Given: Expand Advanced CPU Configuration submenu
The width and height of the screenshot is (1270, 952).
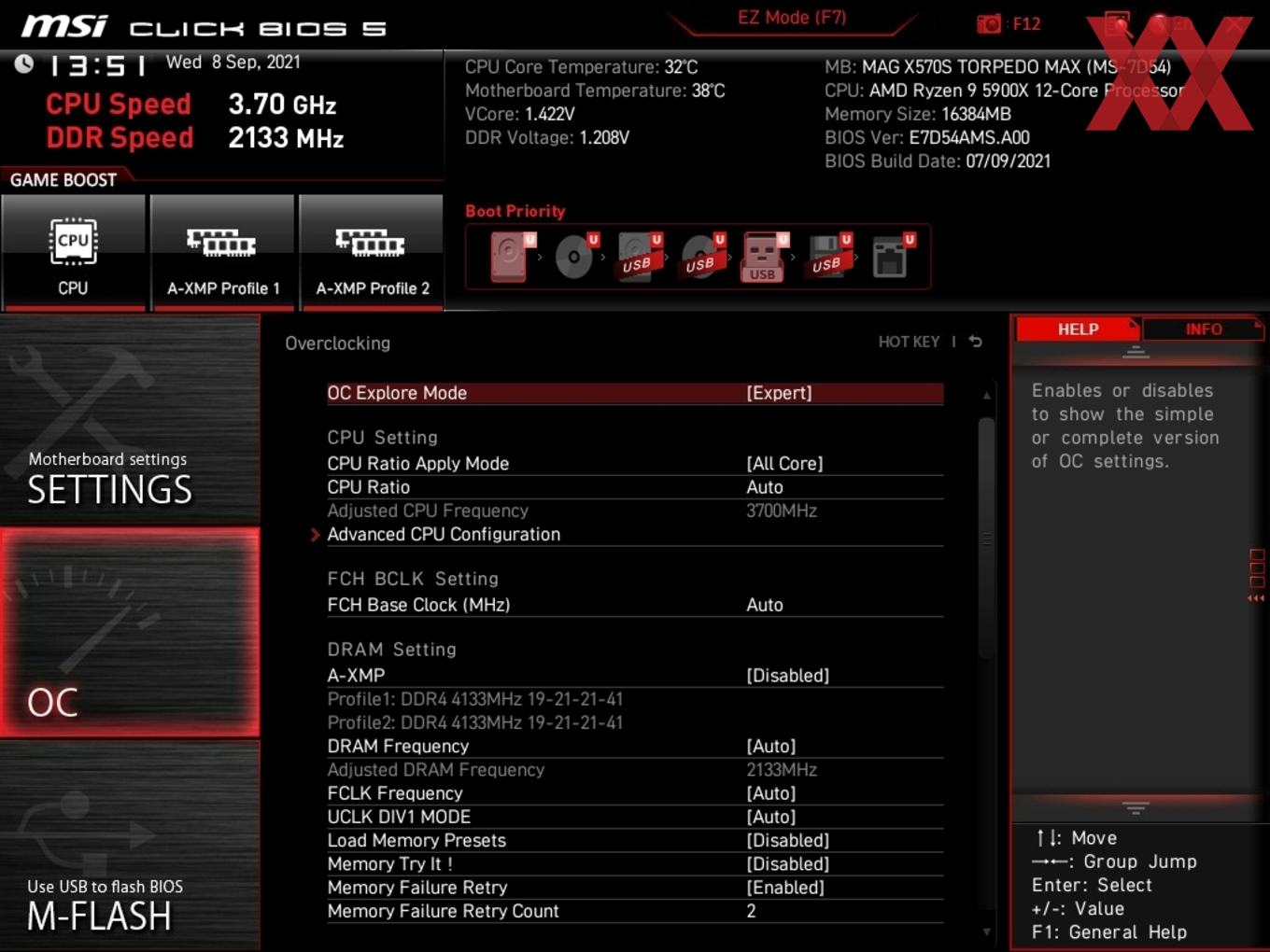Looking at the screenshot, I should (x=444, y=534).
